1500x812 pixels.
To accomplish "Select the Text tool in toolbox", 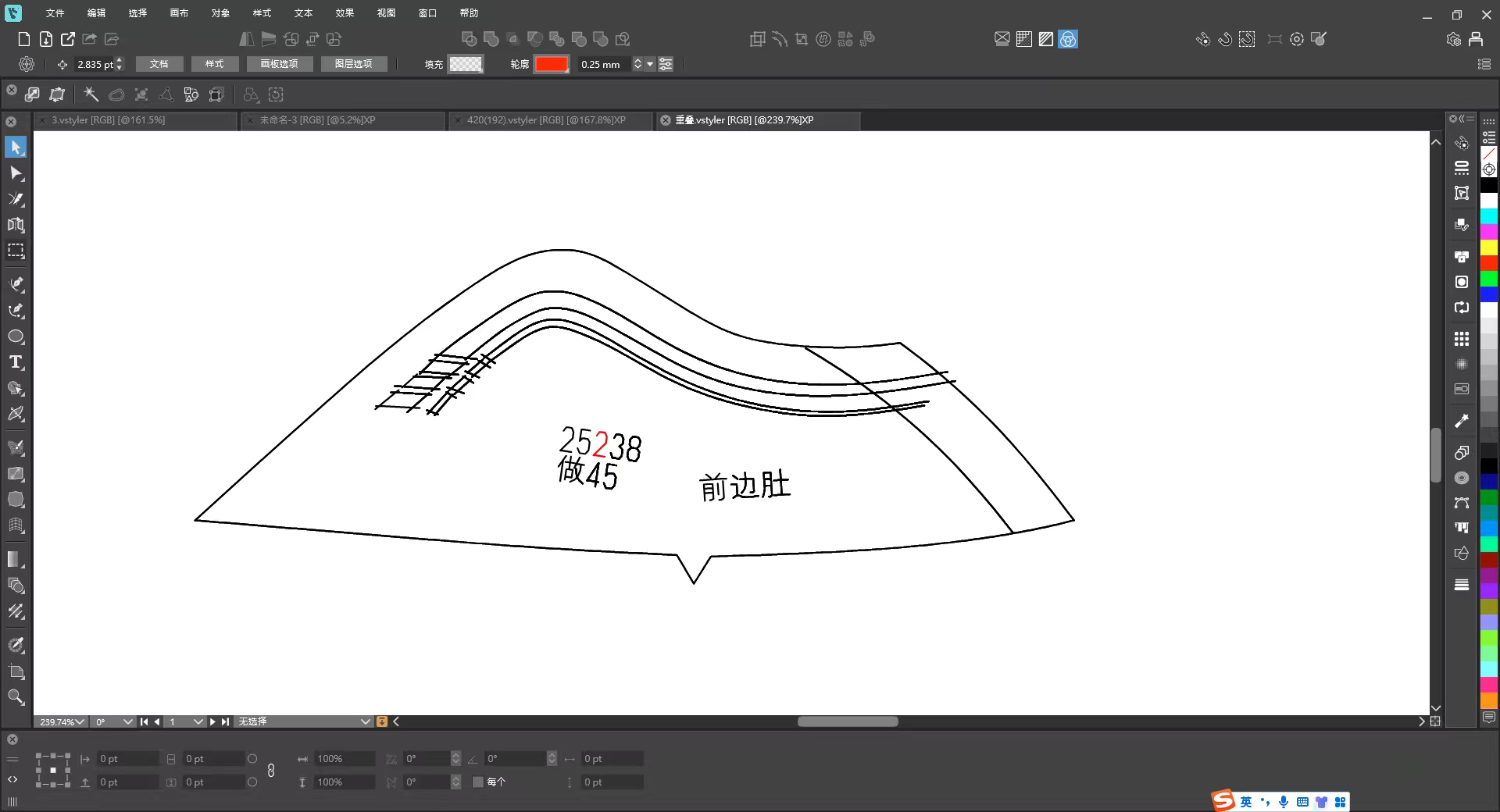I will (x=16, y=362).
